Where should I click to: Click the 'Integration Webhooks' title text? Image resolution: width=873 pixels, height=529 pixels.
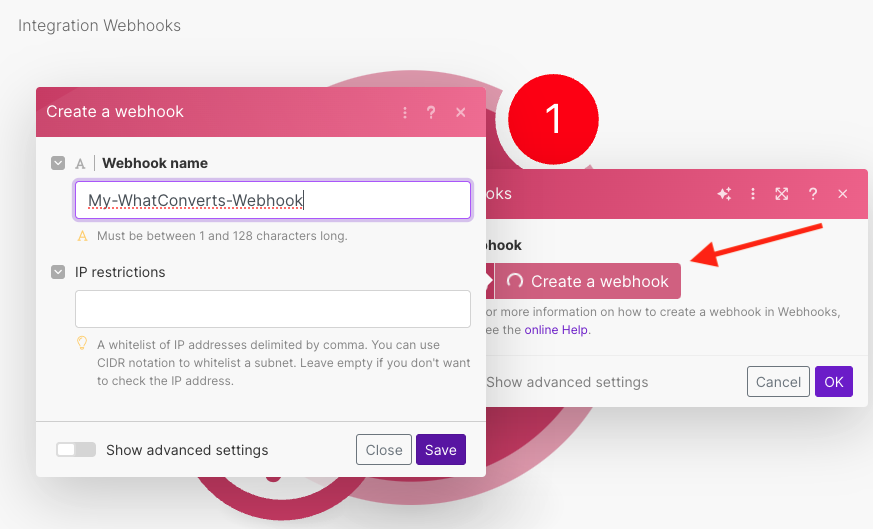pos(99,26)
